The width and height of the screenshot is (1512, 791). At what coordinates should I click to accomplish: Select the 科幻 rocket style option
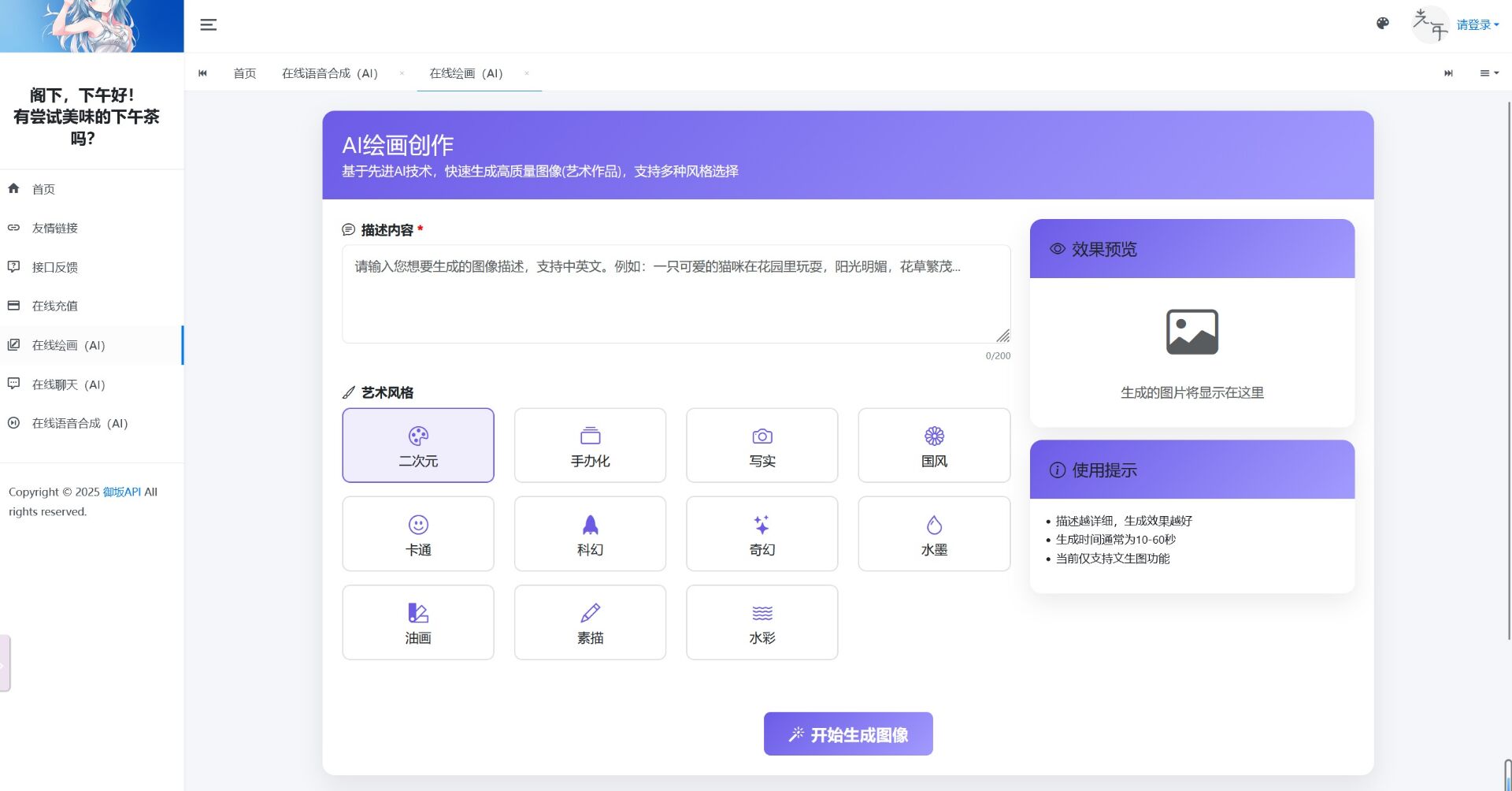click(590, 533)
